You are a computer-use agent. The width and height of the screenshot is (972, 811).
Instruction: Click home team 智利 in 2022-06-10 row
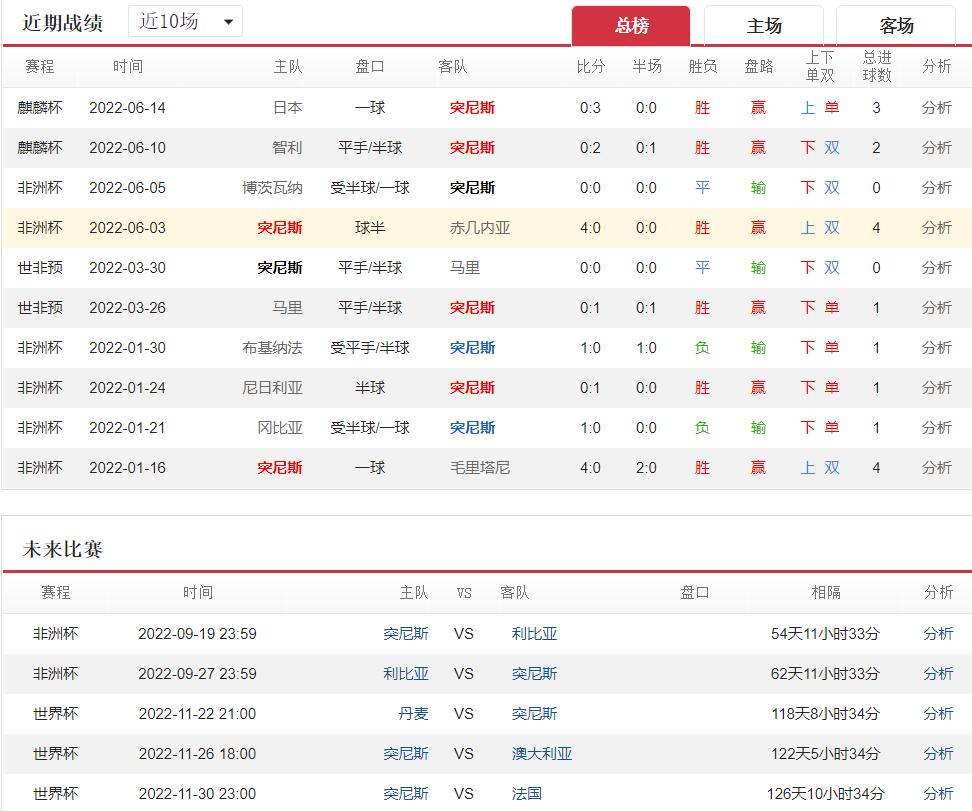coord(288,148)
